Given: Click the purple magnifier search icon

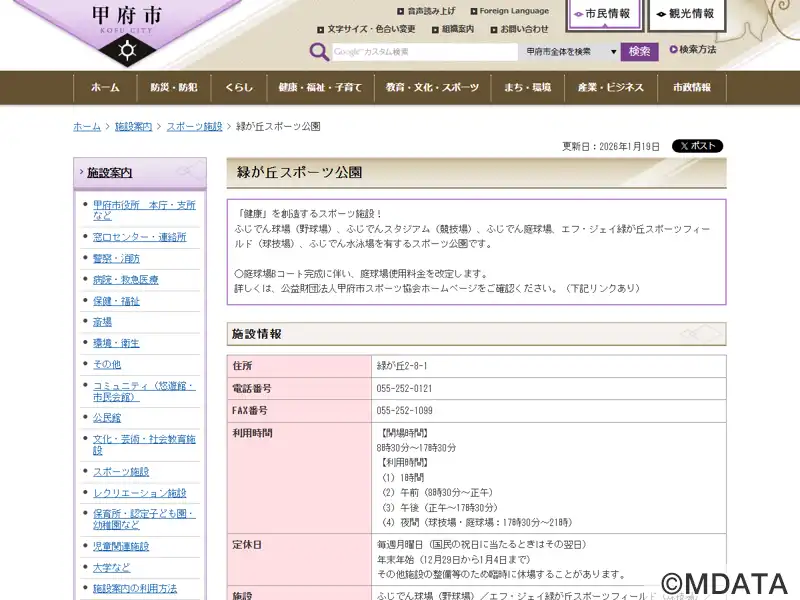Looking at the screenshot, I should click(319, 52).
